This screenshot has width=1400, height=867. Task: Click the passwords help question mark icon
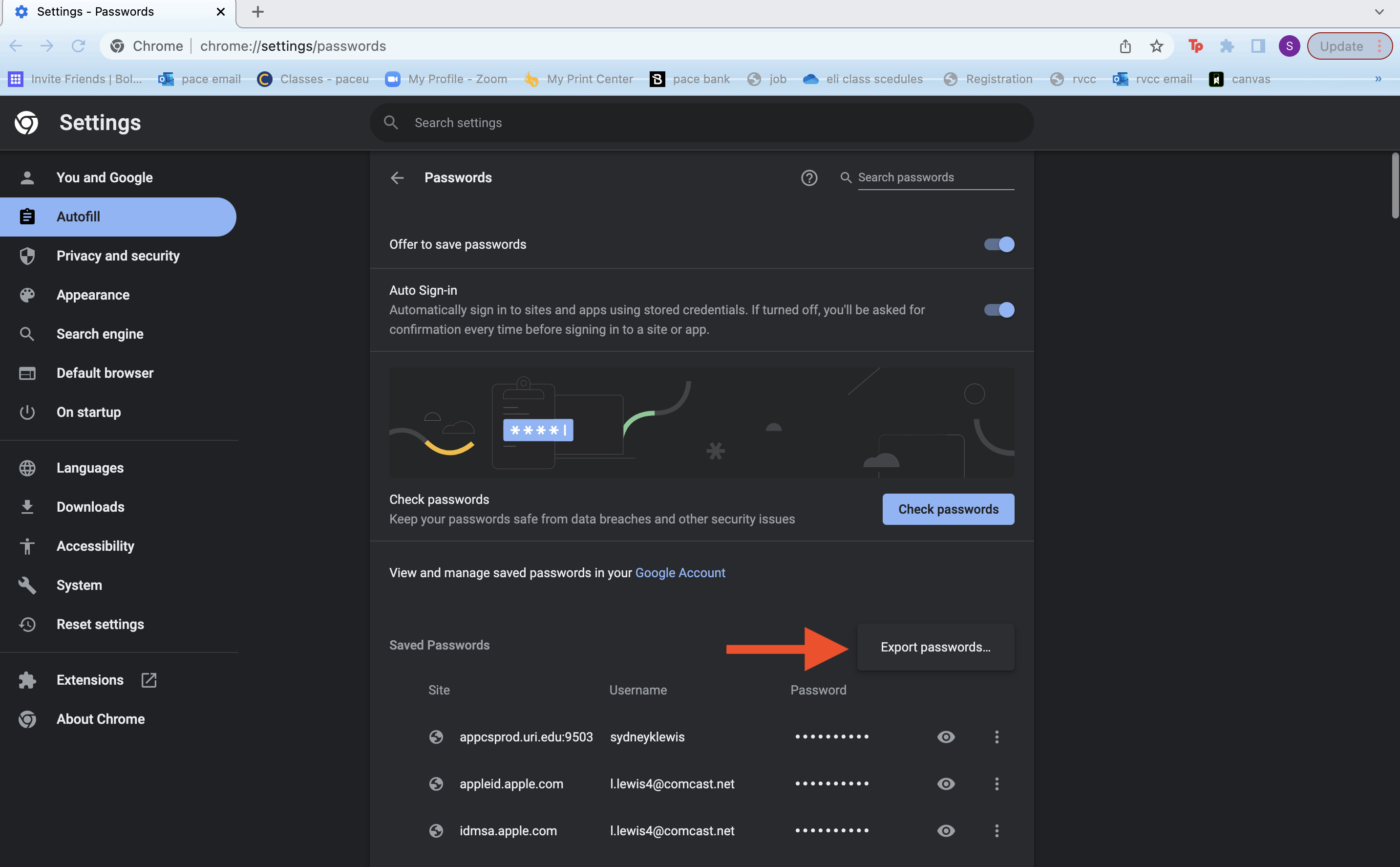(808, 178)
